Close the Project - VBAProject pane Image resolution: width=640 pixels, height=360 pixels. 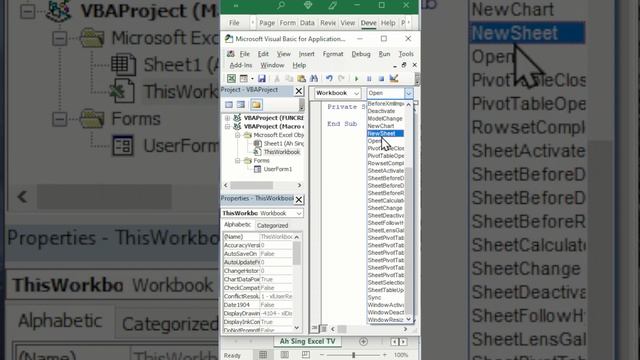pos(299,91)
